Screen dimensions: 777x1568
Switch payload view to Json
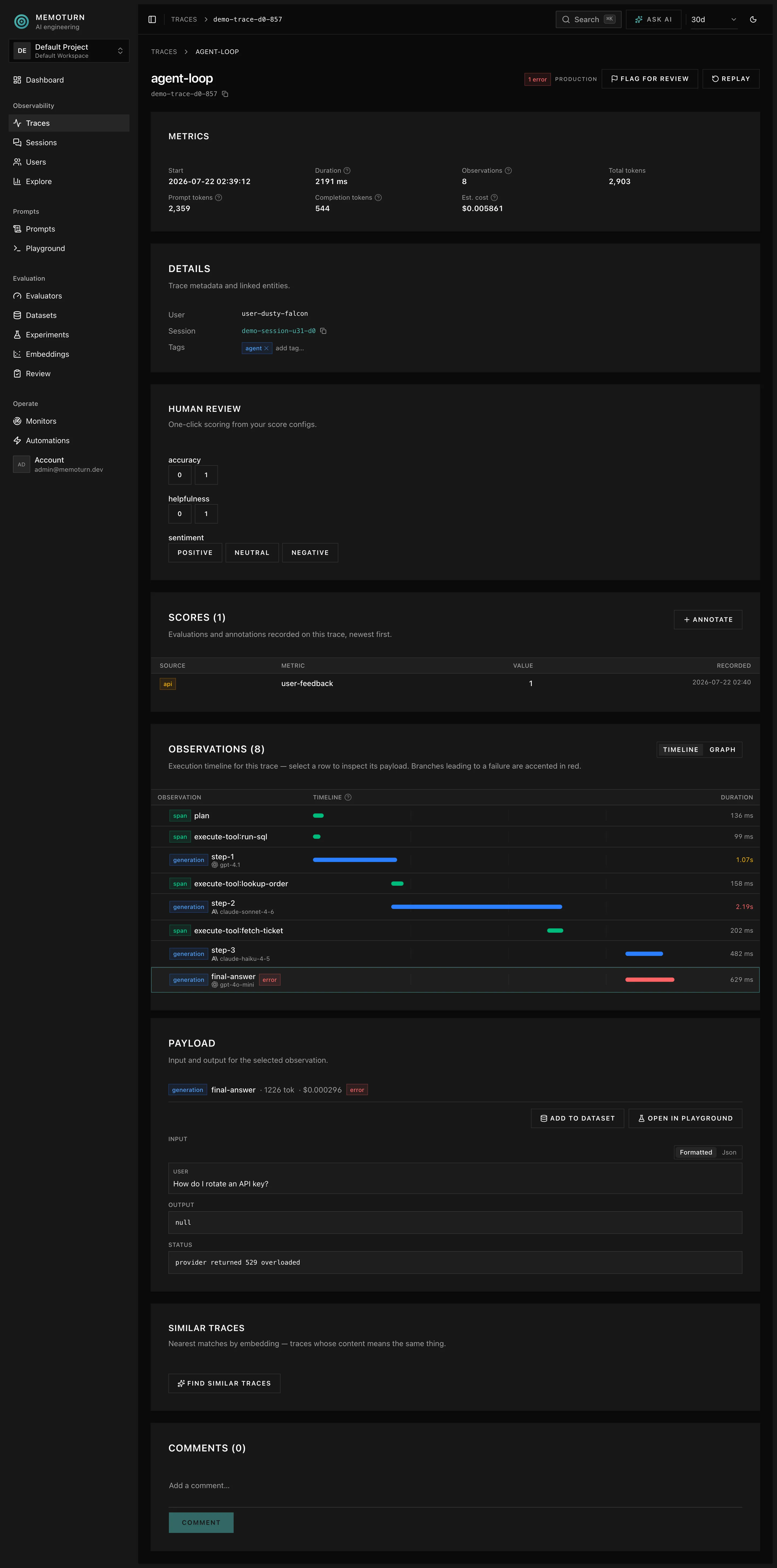(x=729, y=1152)
